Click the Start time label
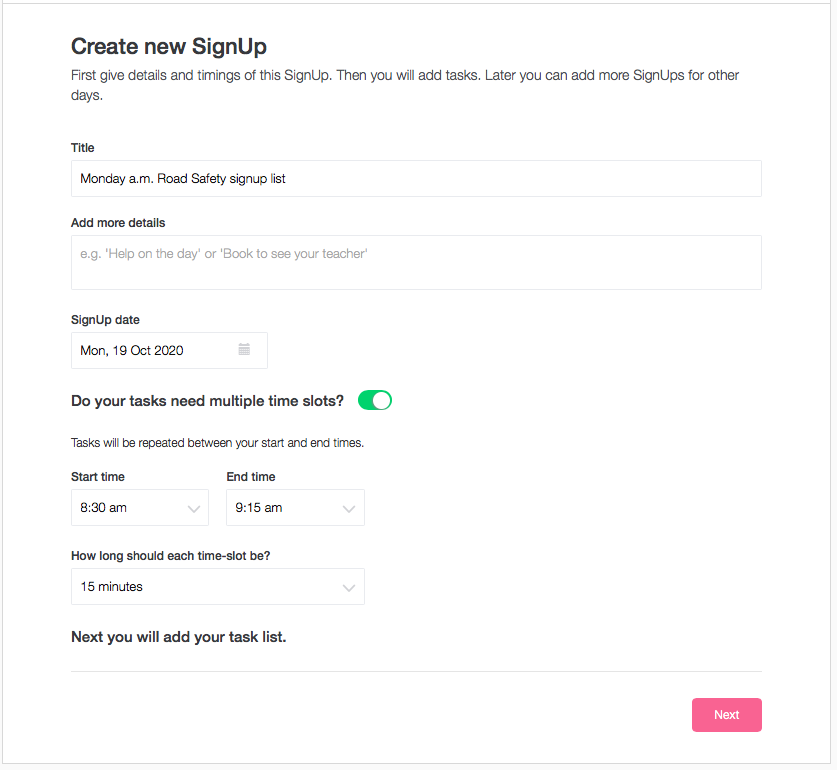Screen dimensions: 837x770 click(x=98, y=477)
